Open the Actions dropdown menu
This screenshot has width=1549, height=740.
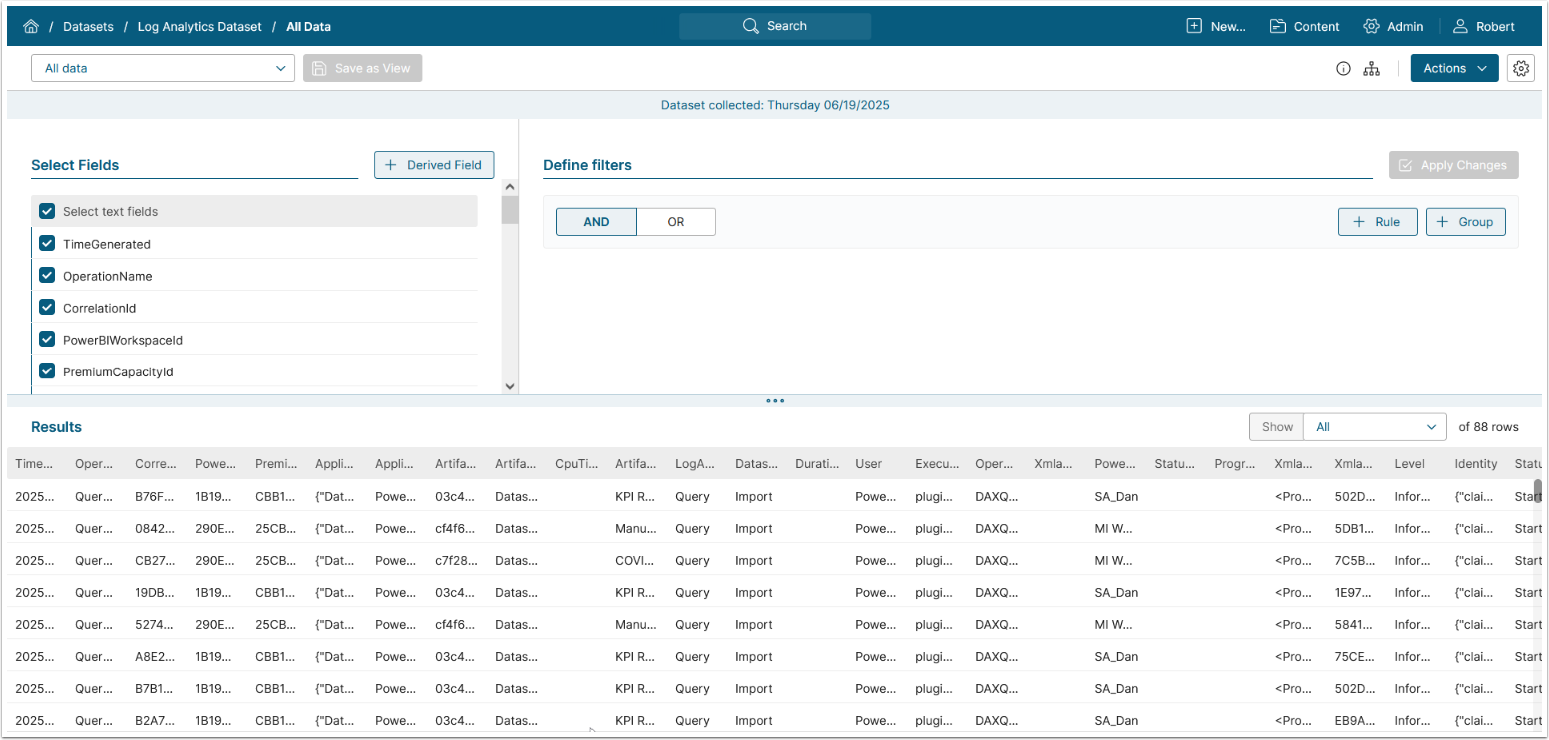[x=1454, y=68]
